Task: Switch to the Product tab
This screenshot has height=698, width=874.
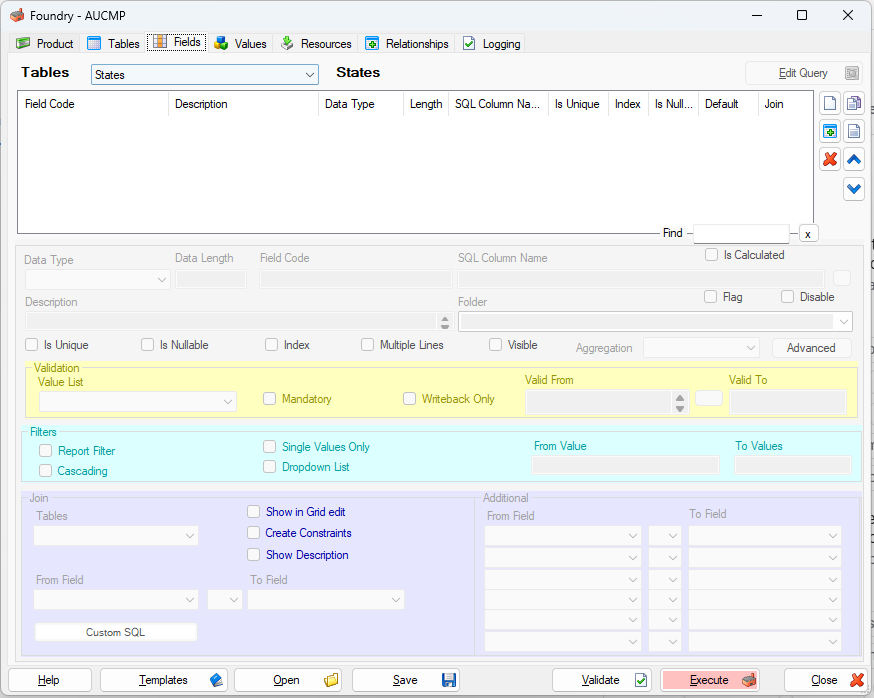Action: [x=45, y=43]
